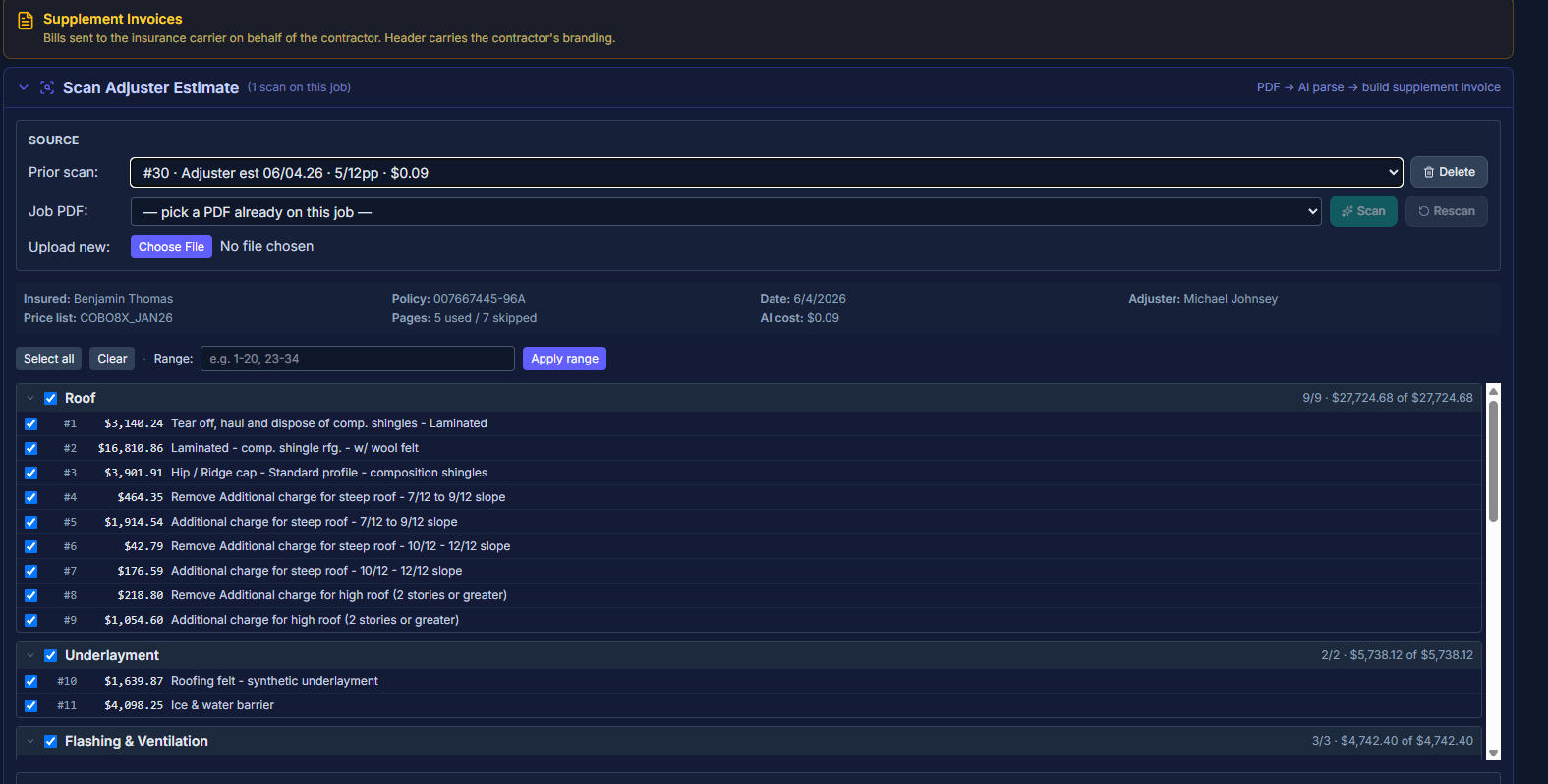Uncheck line #2 Laminated comp. shingle rfg.
Image resolution: width=1548 pixels, height=784 pixels.
tap(30, 448)
